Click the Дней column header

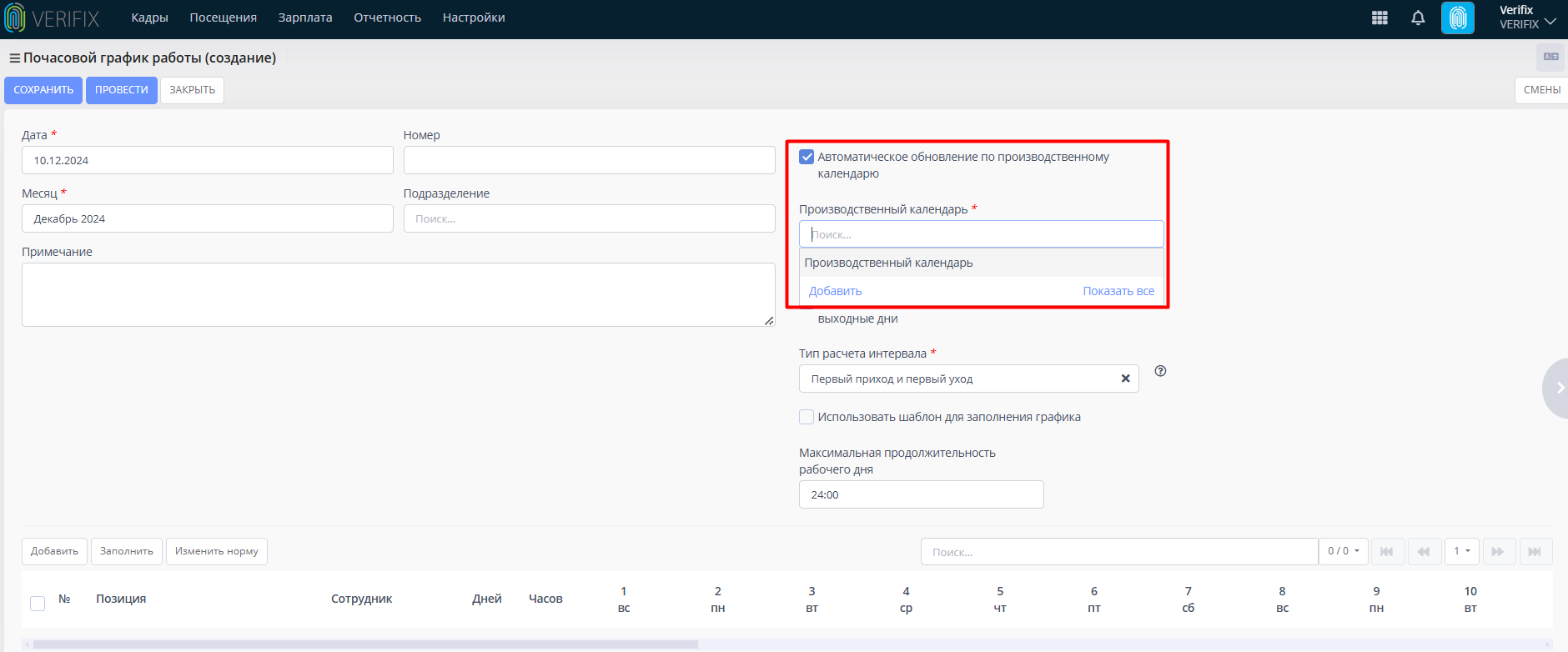pyautogui.click(x=487, y=599)
